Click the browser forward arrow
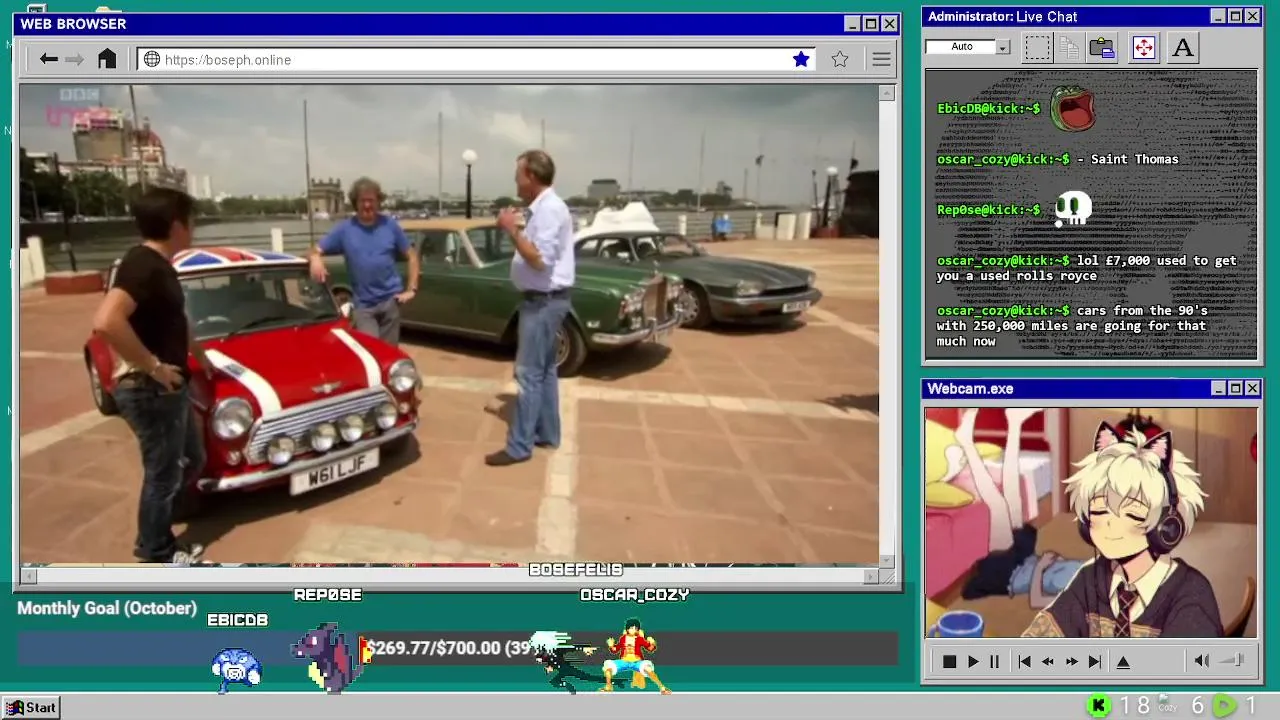The image size is (1280, 720). click(x=75, y=59)
